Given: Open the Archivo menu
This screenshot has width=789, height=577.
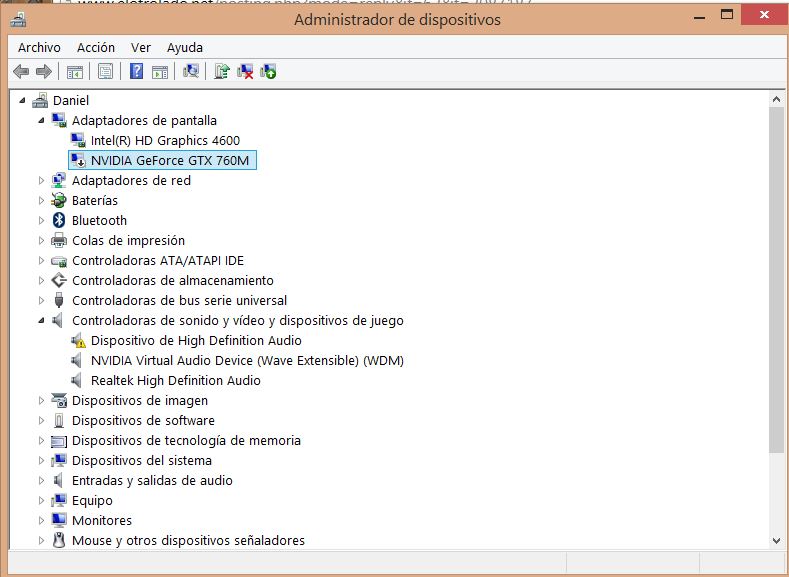Looking at the screenshot, I should coord(39,47).
